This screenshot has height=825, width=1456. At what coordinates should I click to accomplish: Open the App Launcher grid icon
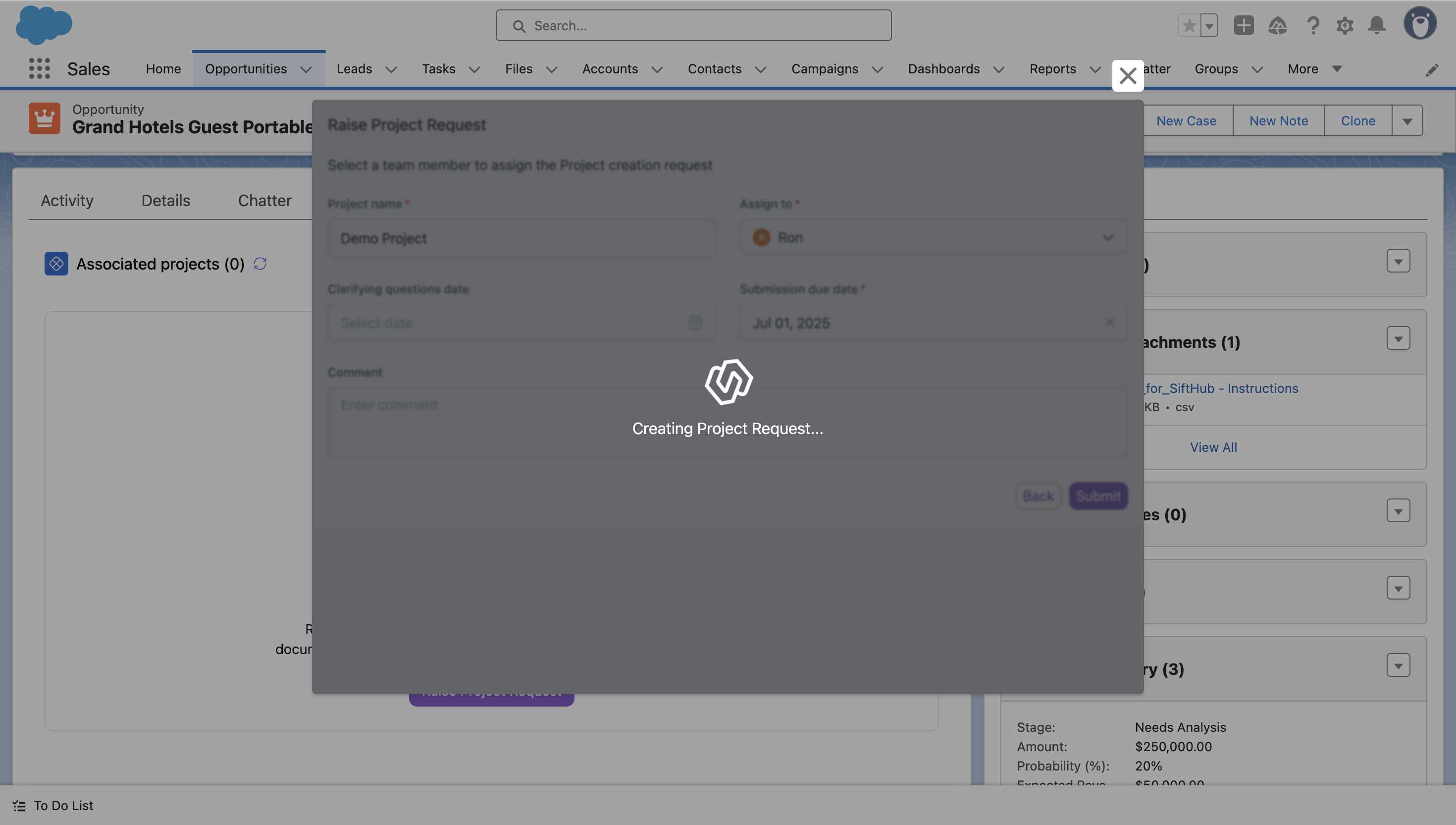(39, 68)
